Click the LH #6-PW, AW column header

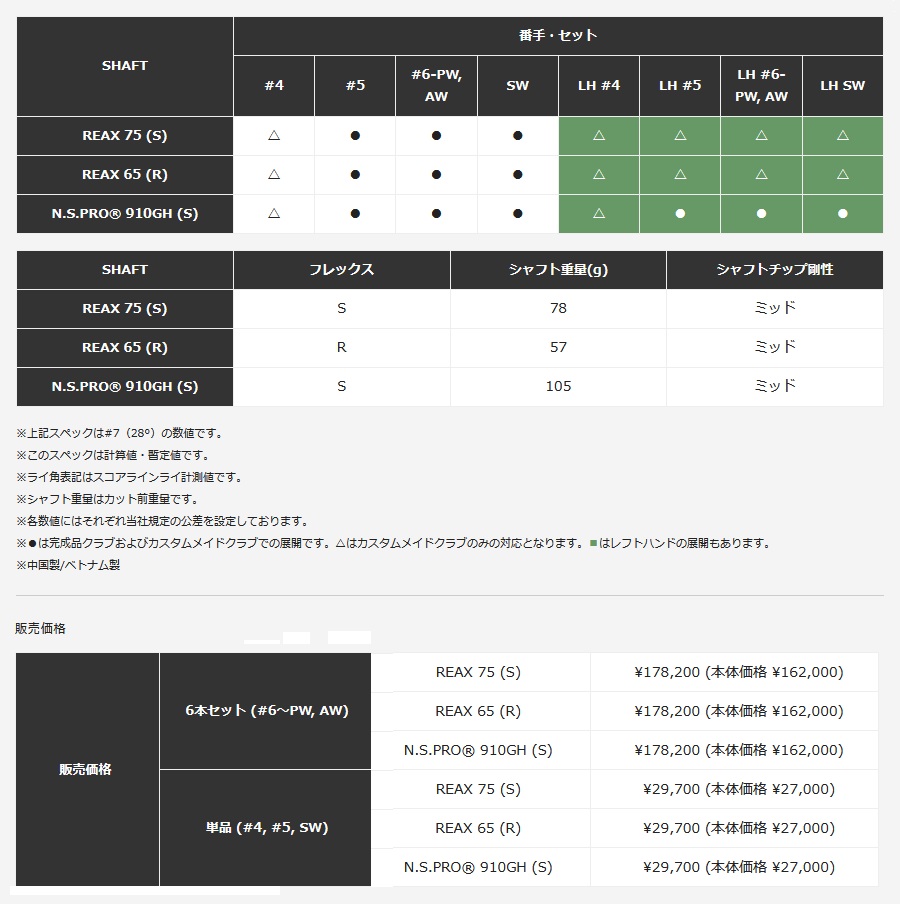point(762,86)
